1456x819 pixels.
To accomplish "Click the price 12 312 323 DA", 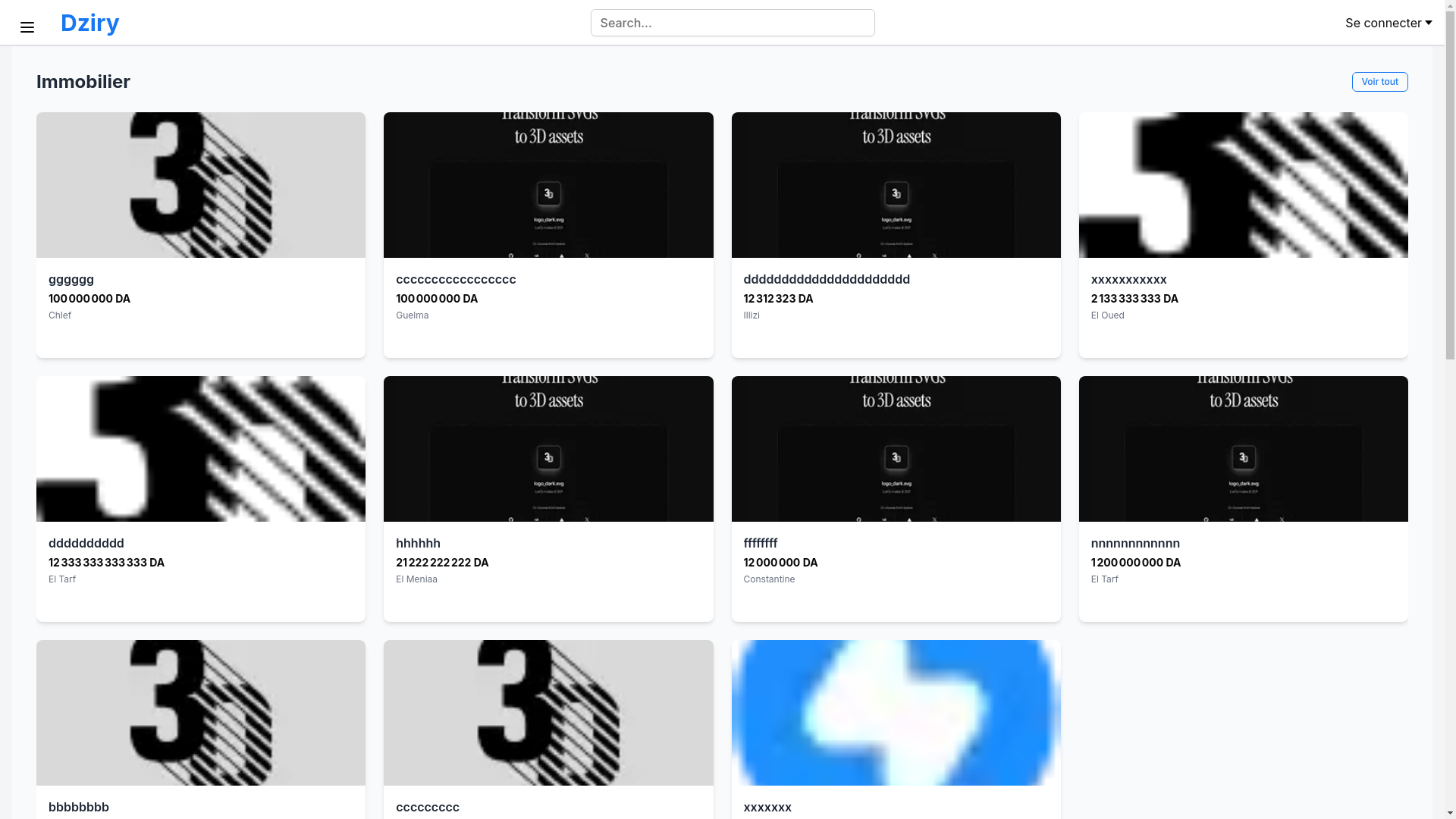I will (x=778, y=299).
